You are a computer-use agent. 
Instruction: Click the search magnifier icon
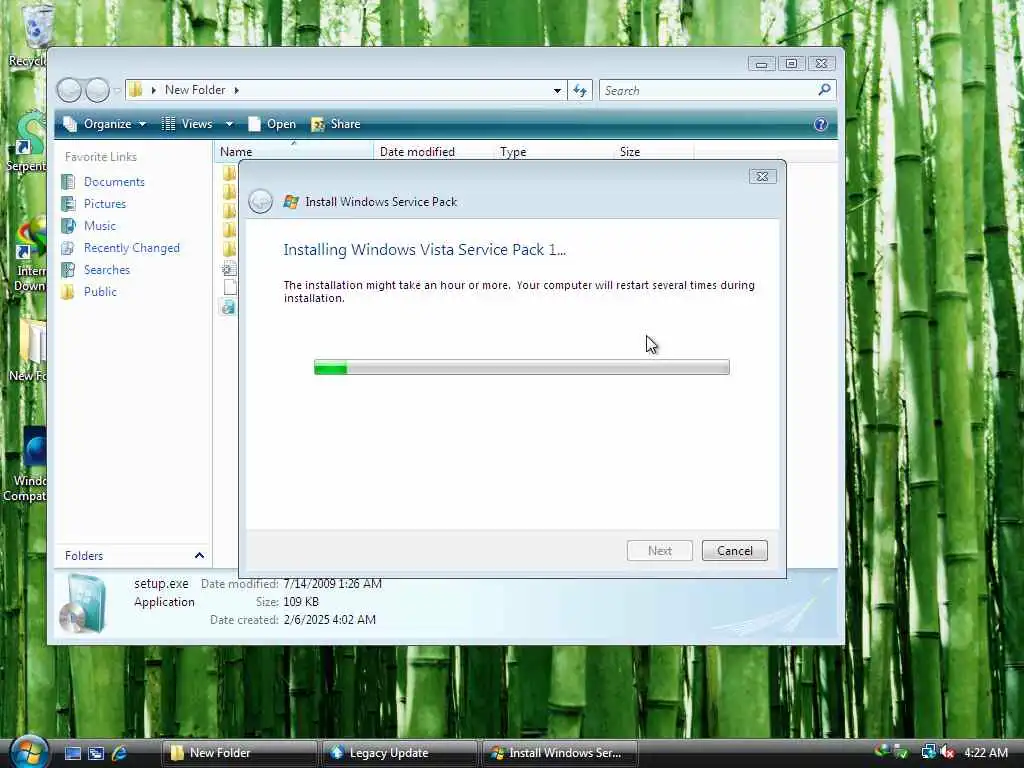pos(824,89)
